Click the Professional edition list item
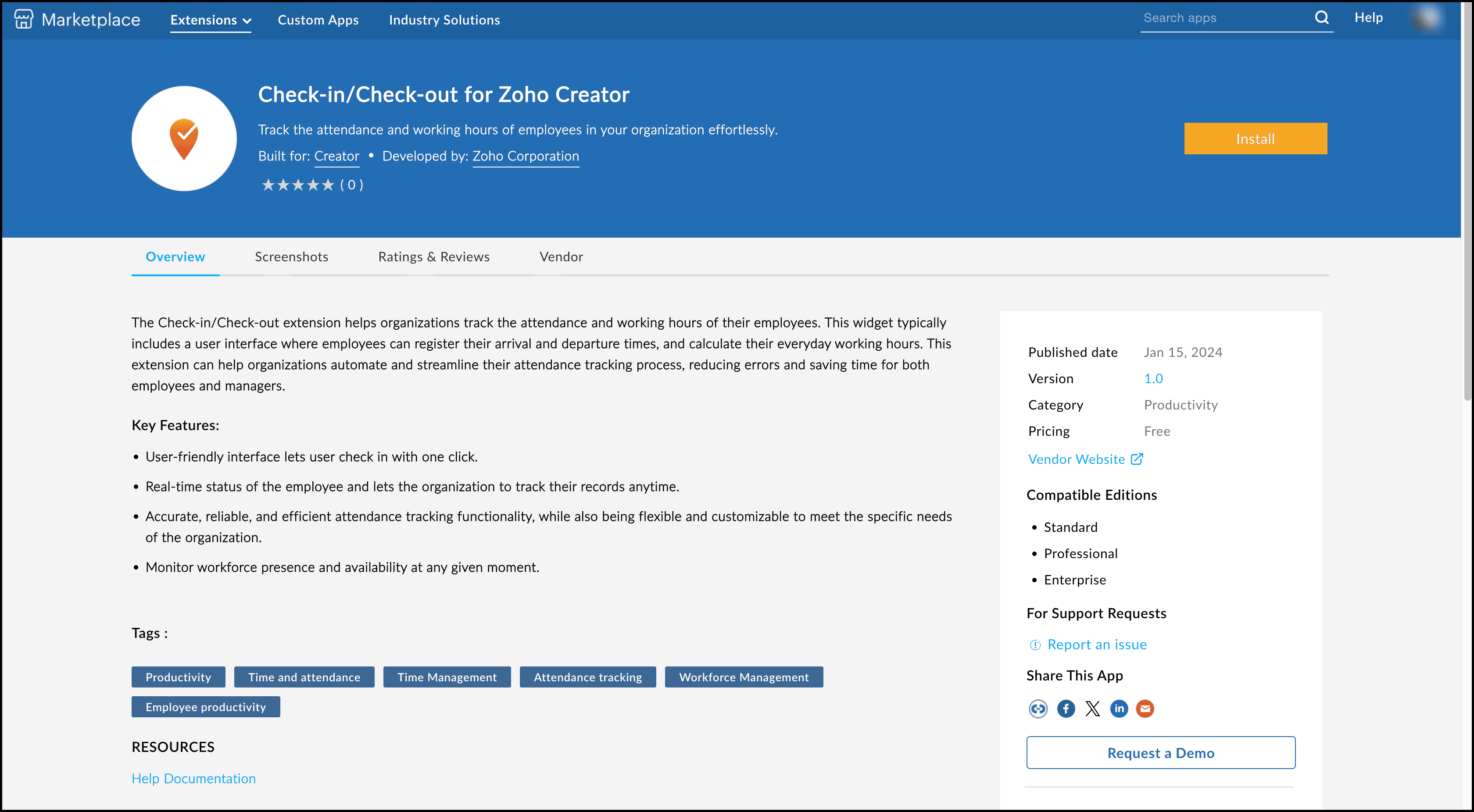 [1080, 553]
